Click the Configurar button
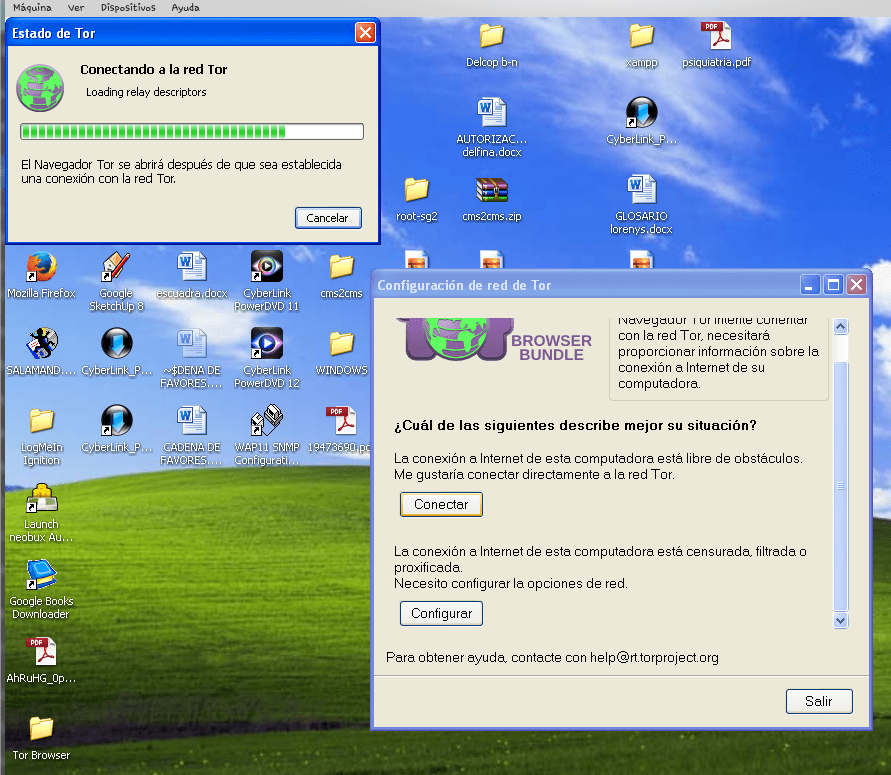 click(441, 614)
